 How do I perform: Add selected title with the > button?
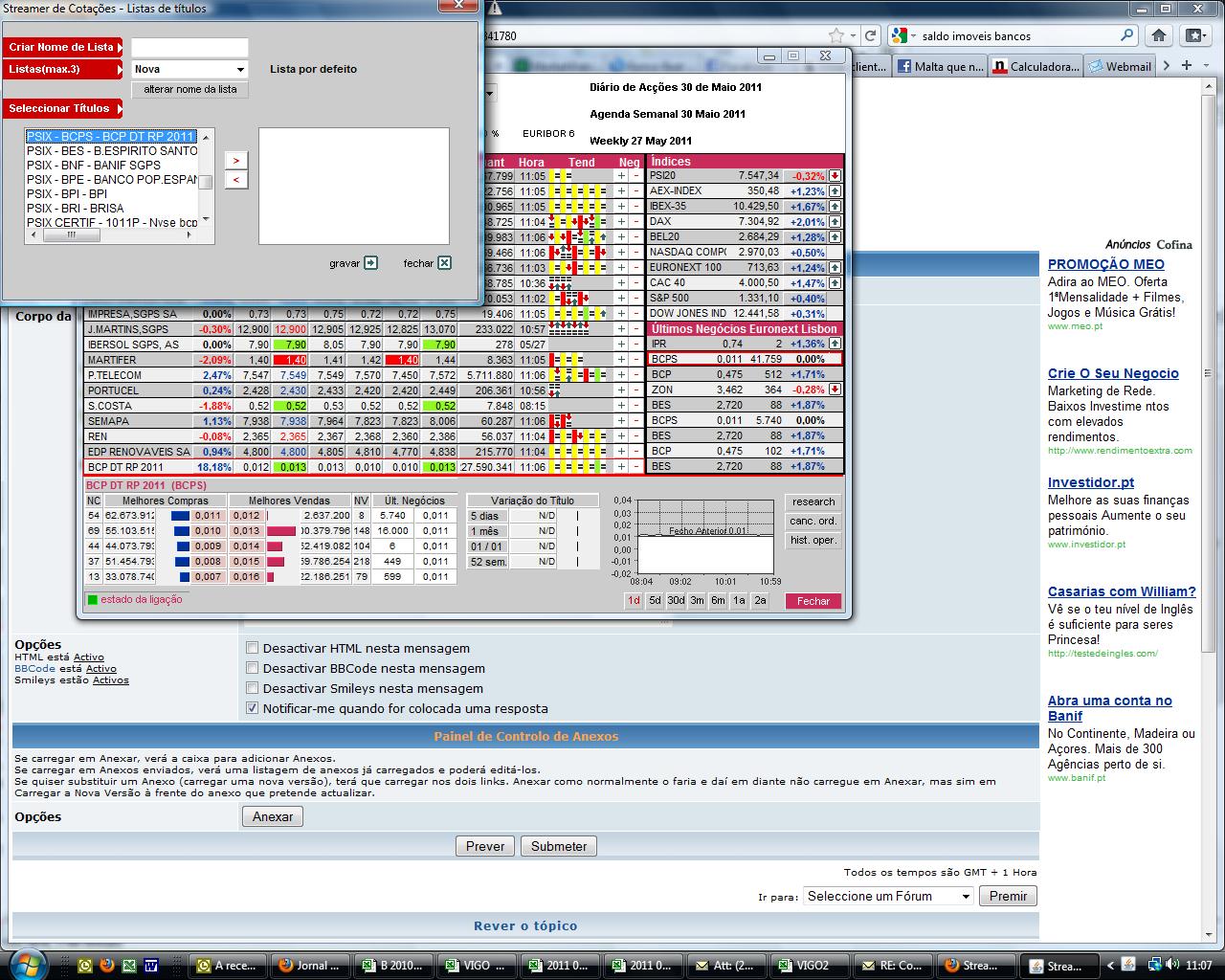[x=236, y=161]
